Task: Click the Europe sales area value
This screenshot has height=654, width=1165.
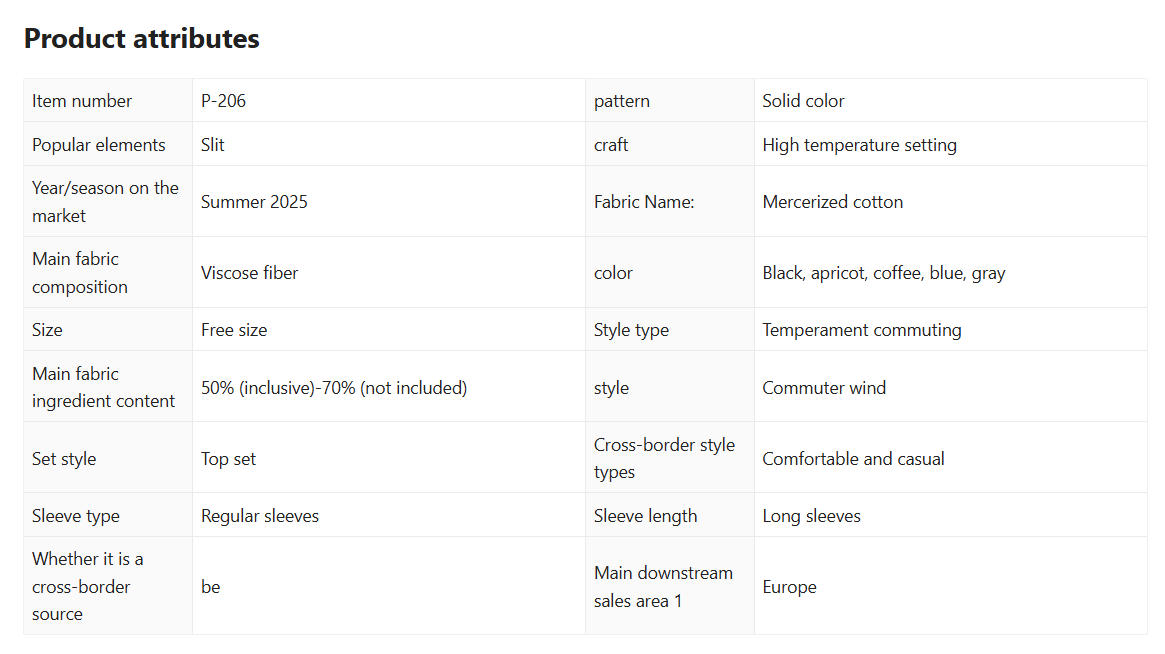Action: pyautogui.click(x=789, y=587)
